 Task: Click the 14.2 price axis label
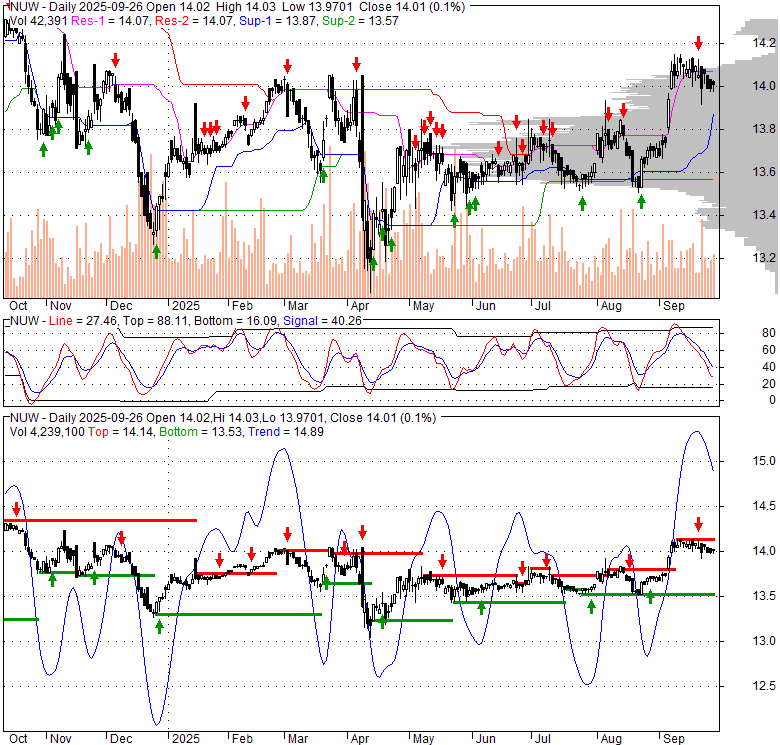pos(764,43)
